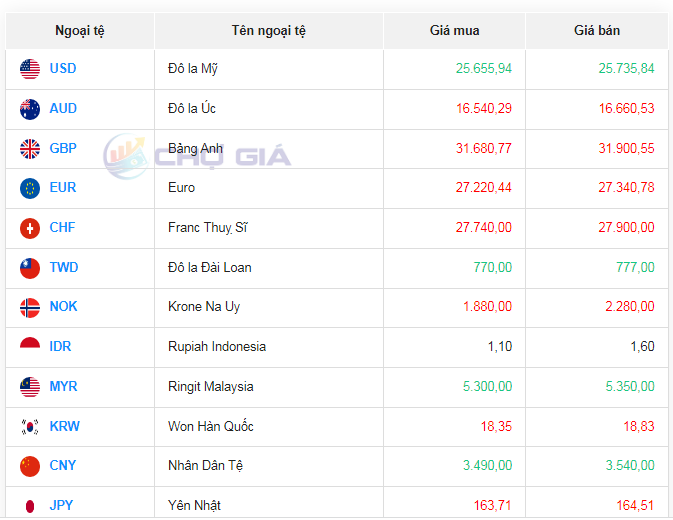This screenshot has height=520, width=673.
Task: Click the Indonesia flag icon
Action: point(30,342)
